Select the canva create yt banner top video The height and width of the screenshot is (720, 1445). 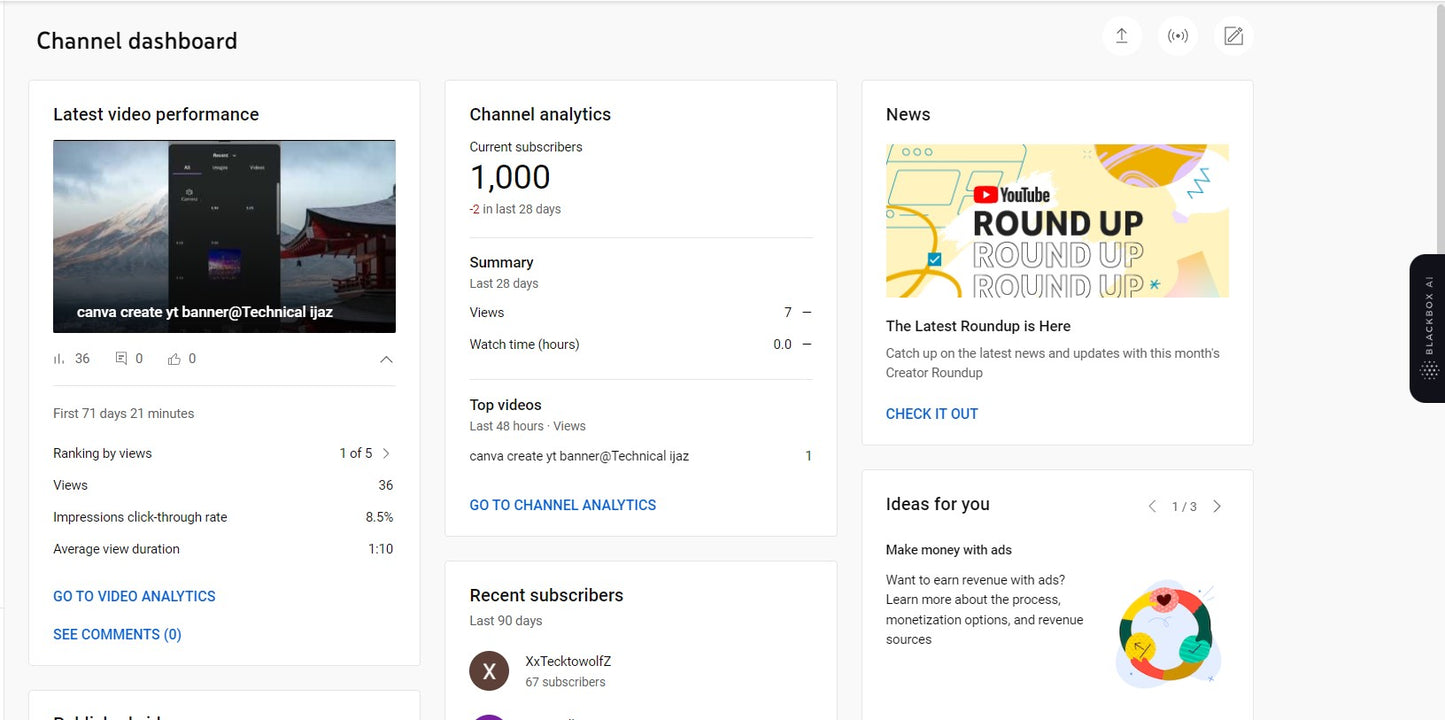point(579,455)
